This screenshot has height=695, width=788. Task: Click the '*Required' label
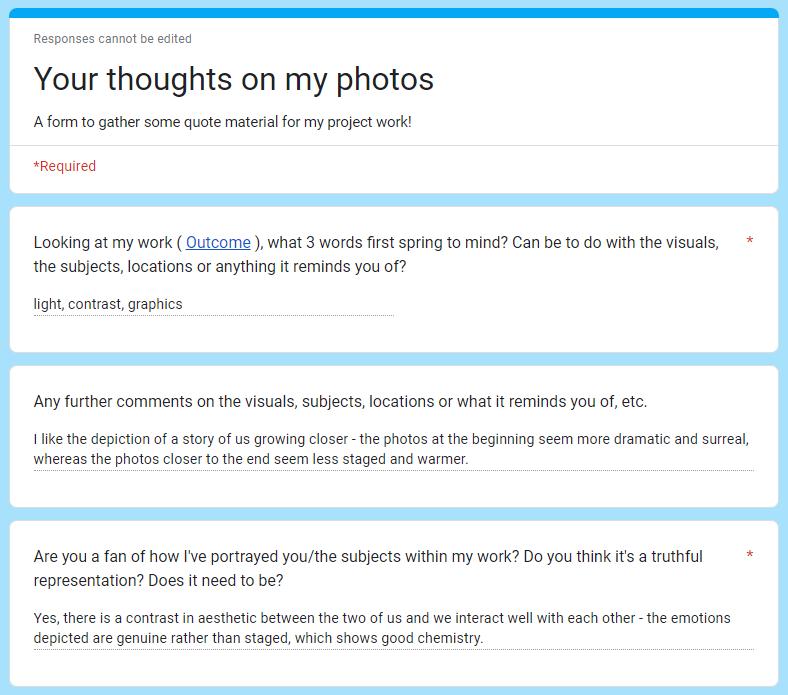[x=65, y=166]
